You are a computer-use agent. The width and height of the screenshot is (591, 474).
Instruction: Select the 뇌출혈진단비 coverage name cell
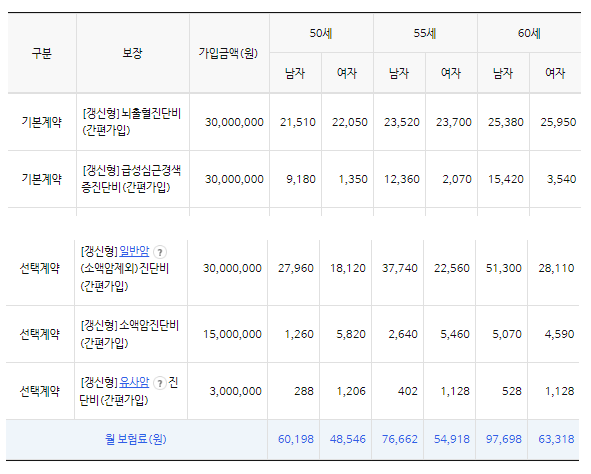(132, 122)
